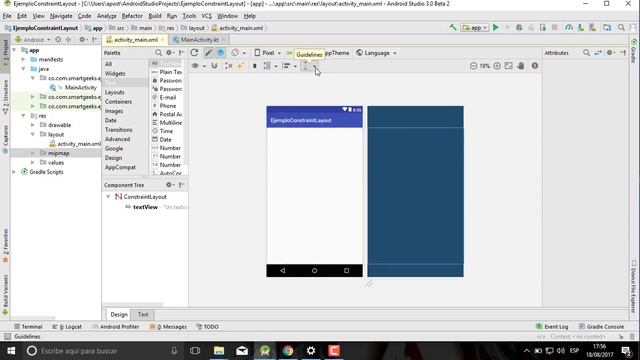Image resolution: width=640 pixels, height=360 pixels.
Task: Open the Android Profiler tool window
Action: coord(116,327)
